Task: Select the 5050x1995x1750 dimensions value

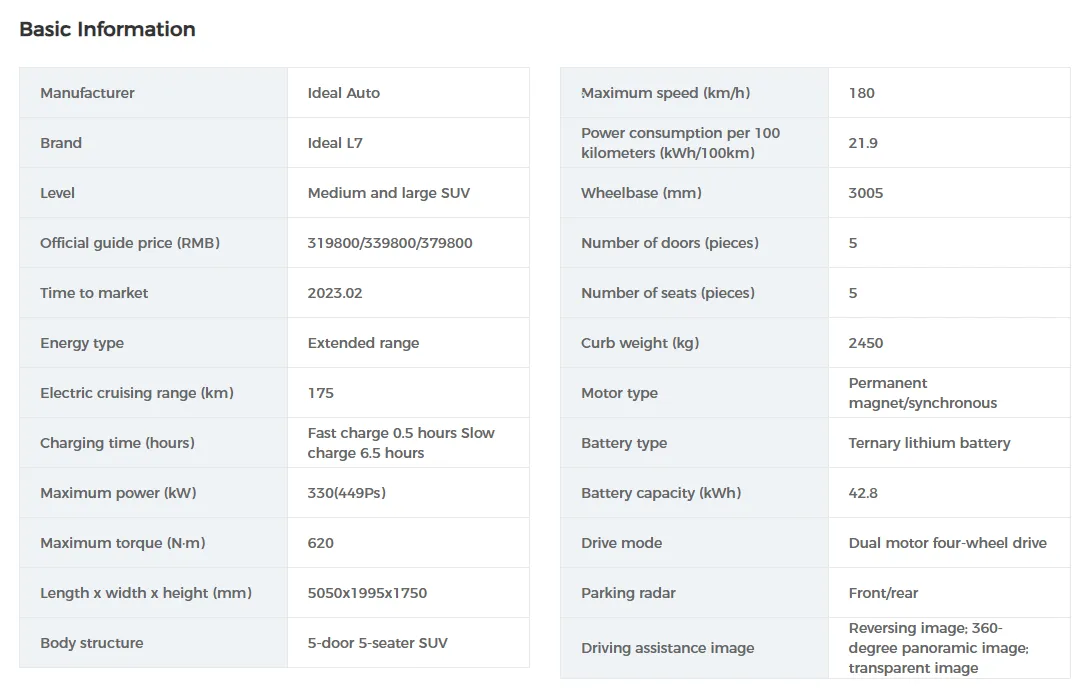Action: (x=367, y=593)
